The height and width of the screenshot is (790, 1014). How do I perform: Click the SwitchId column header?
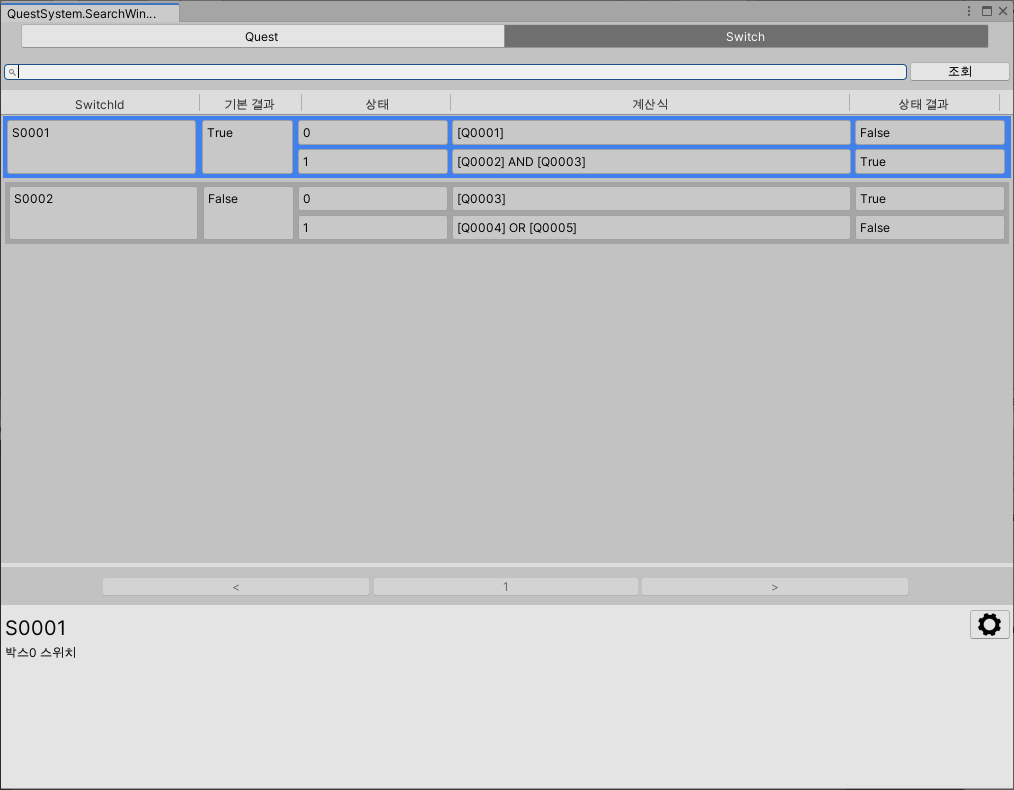pos(100,104)
